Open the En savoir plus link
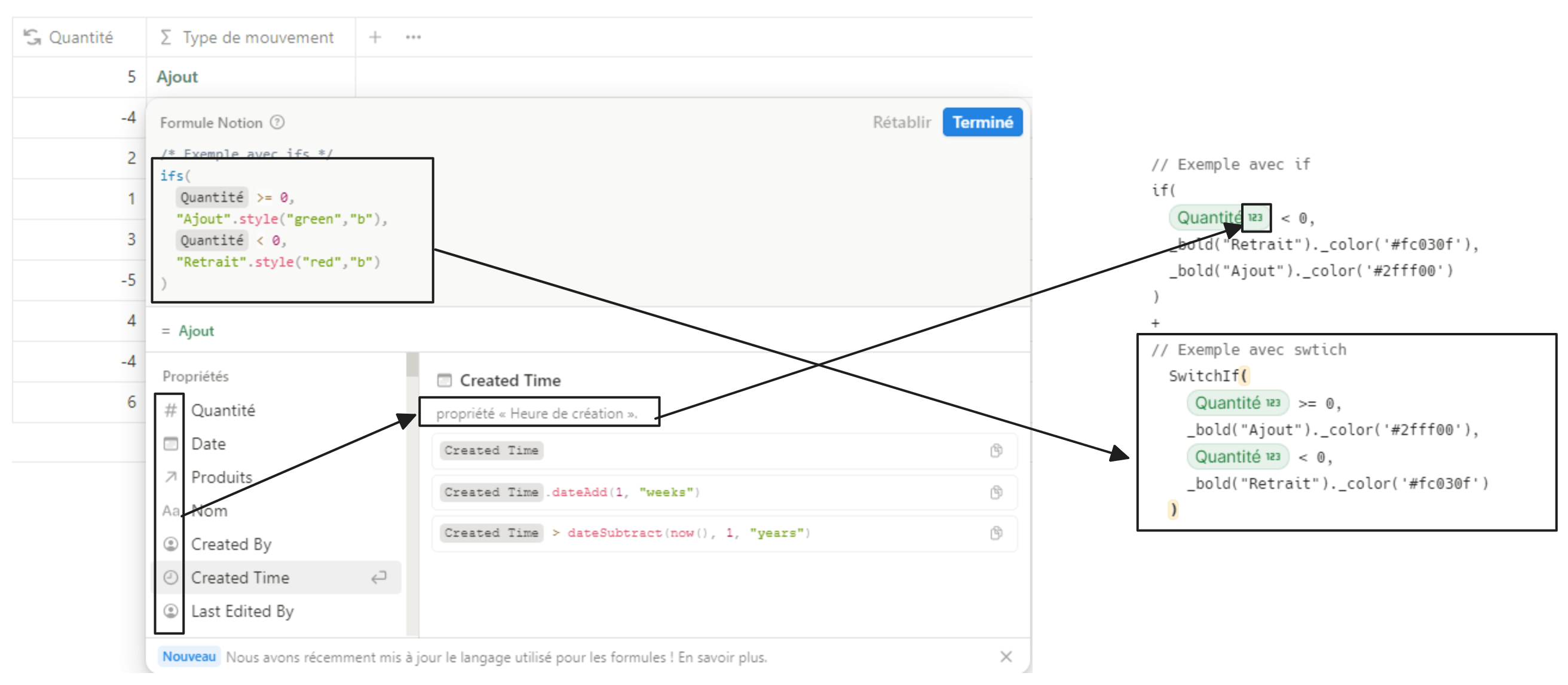 [722, 658]
